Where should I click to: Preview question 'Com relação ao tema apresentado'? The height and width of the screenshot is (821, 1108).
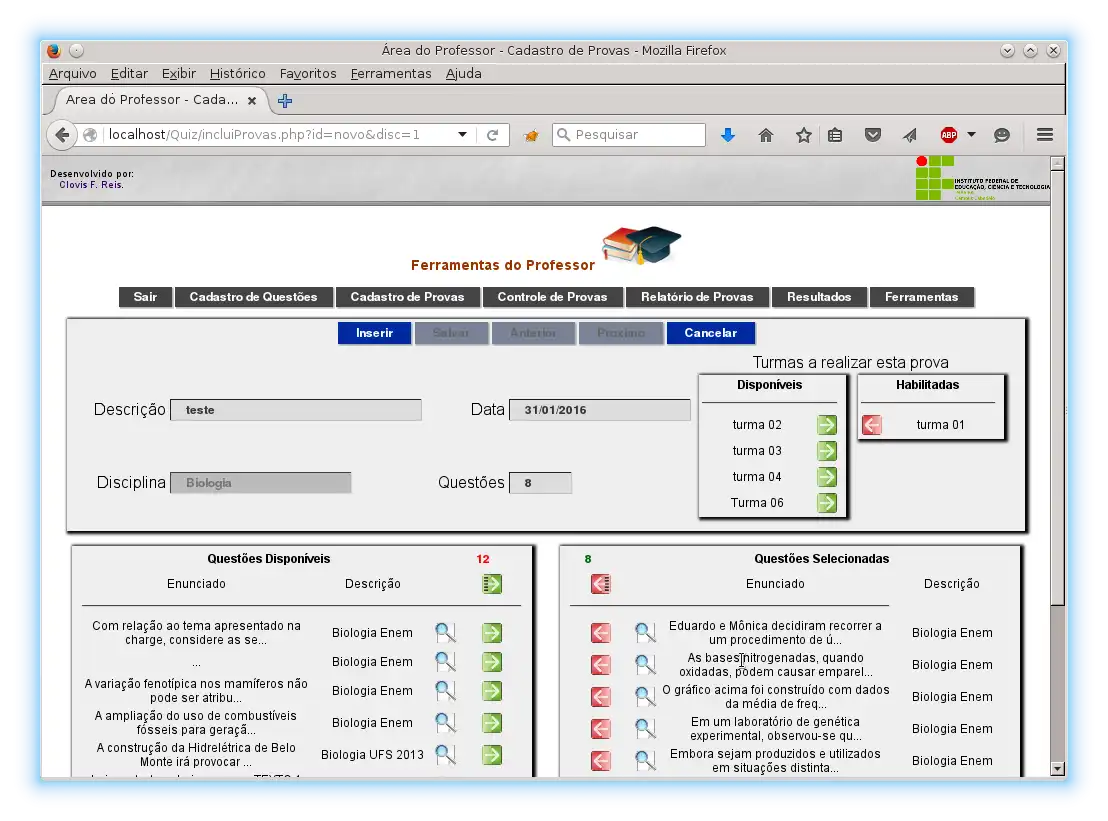[445, 632]
